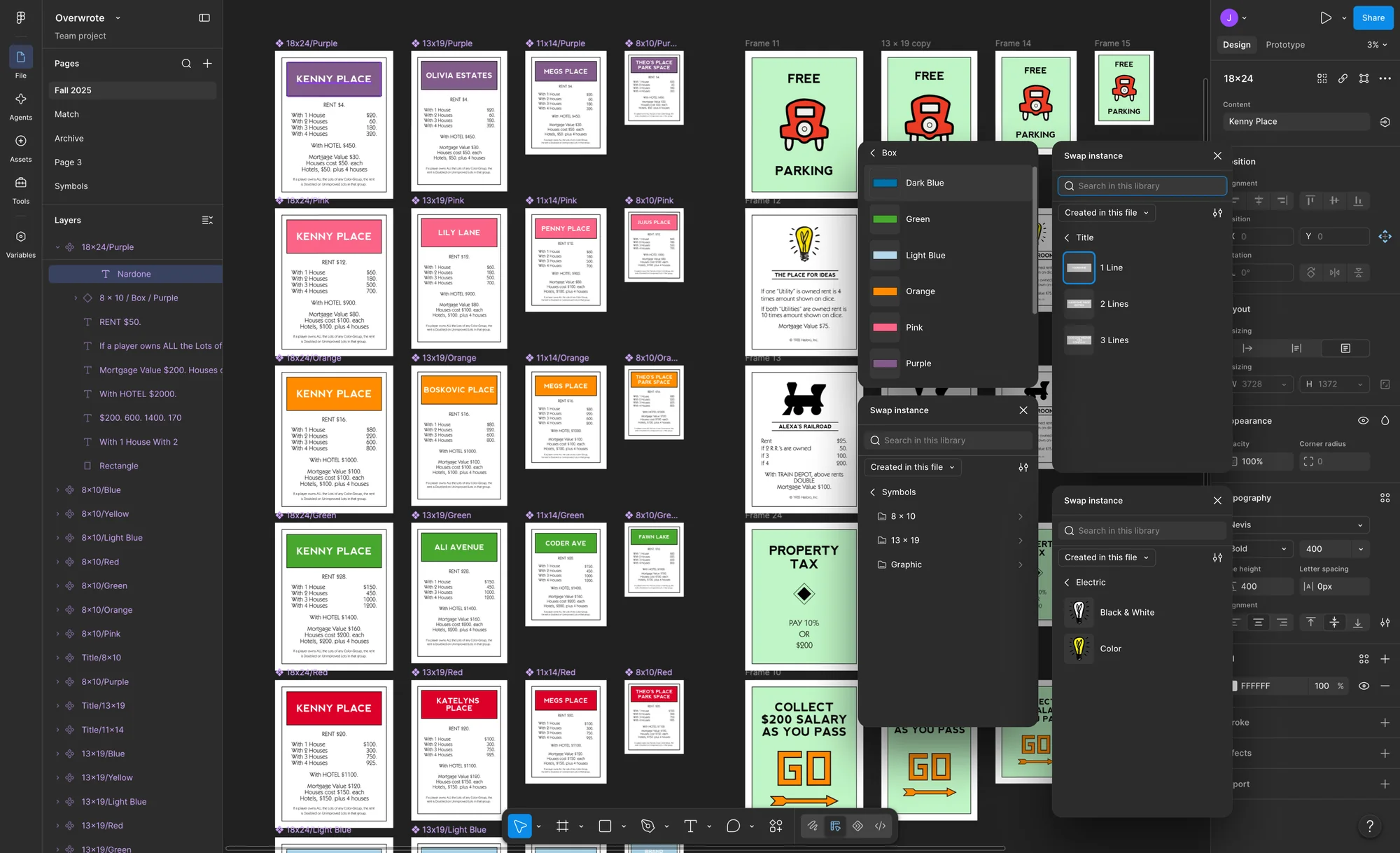
Task: Add a new page with plus icon
Action: coord(207,63)
